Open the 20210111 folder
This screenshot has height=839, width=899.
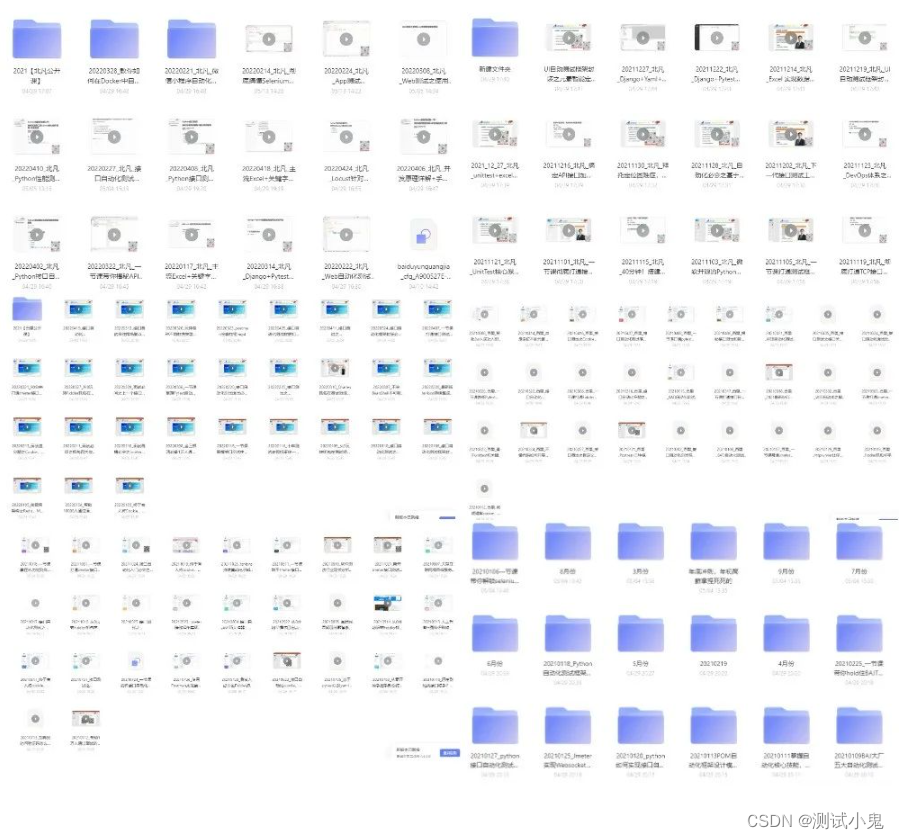[786, 726]
